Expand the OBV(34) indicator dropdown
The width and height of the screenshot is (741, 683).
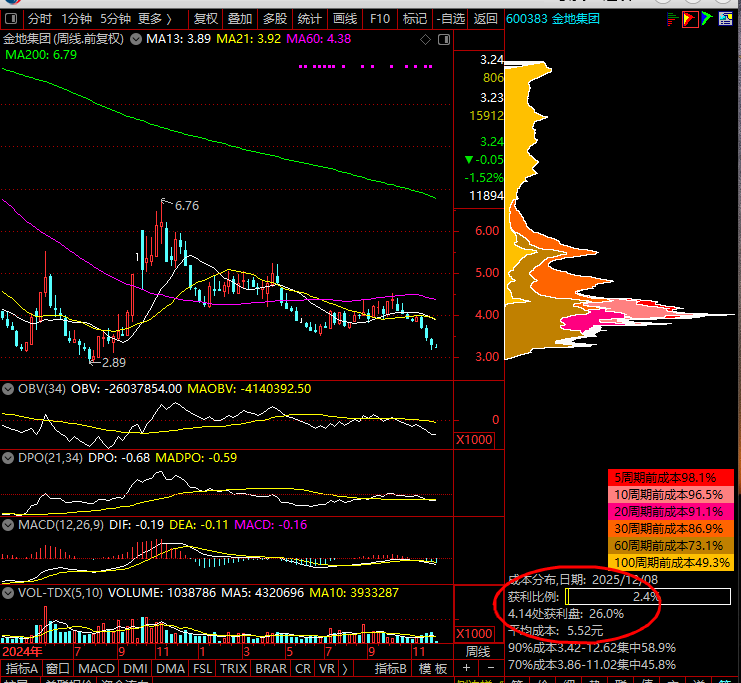8,389
